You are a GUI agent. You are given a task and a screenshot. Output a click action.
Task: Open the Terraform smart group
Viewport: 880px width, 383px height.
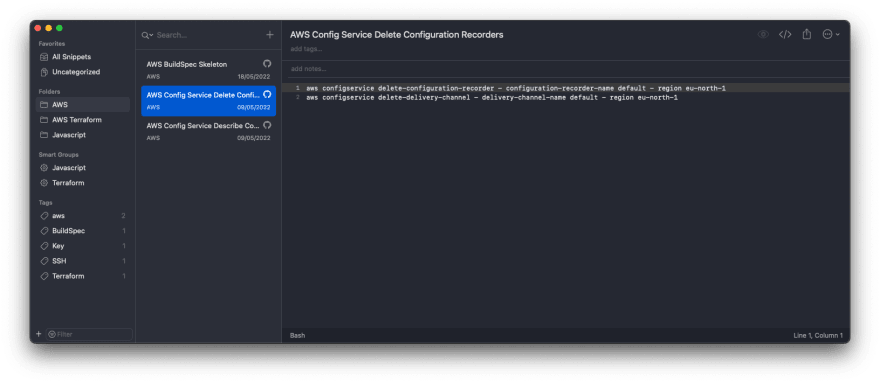(83, 183)
